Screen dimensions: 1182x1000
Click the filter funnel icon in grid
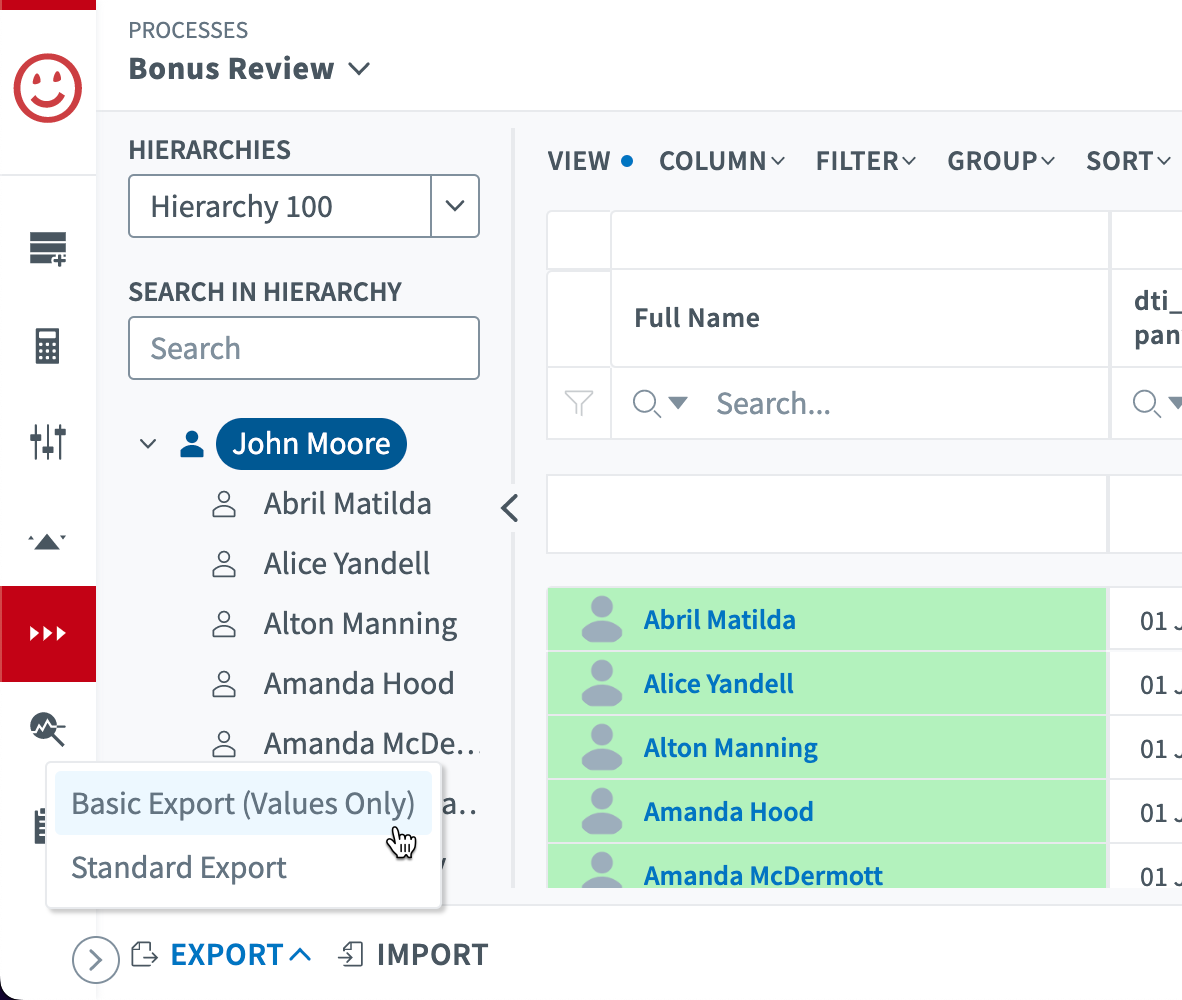pos(579,403)
